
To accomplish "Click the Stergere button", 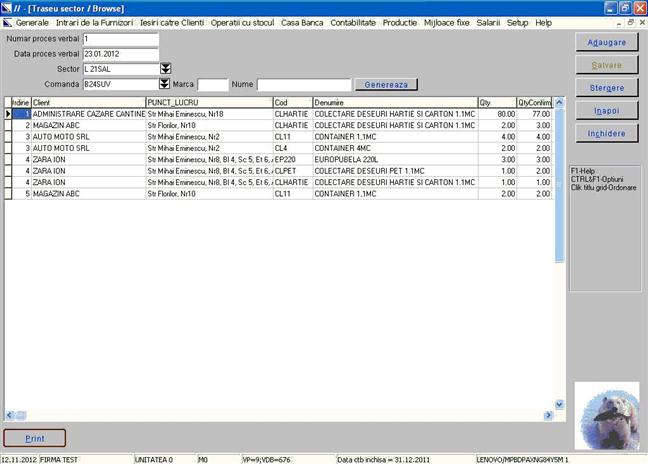I will tap(607, 88).
